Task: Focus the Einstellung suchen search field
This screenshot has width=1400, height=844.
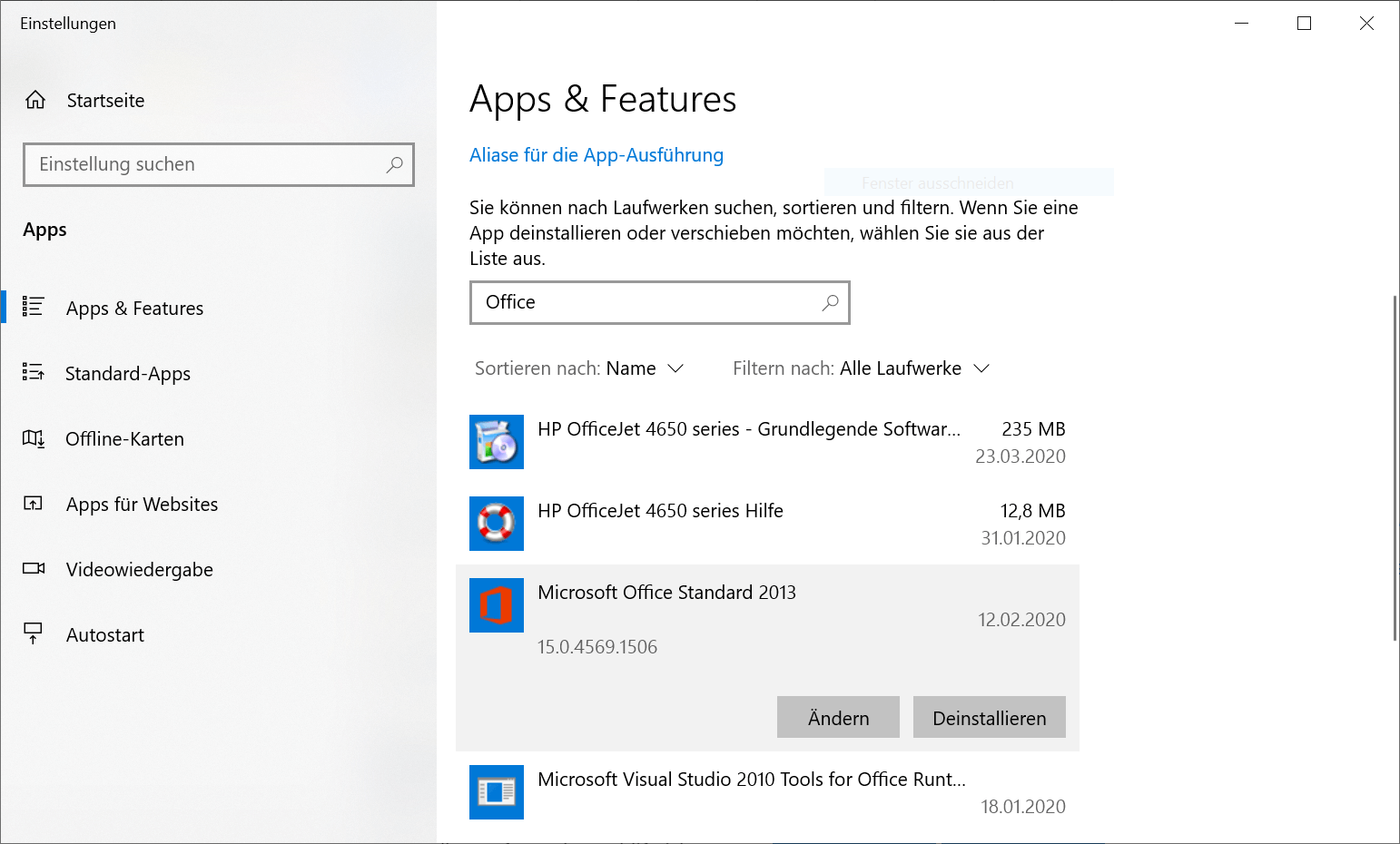Action: tap(219, 164)
